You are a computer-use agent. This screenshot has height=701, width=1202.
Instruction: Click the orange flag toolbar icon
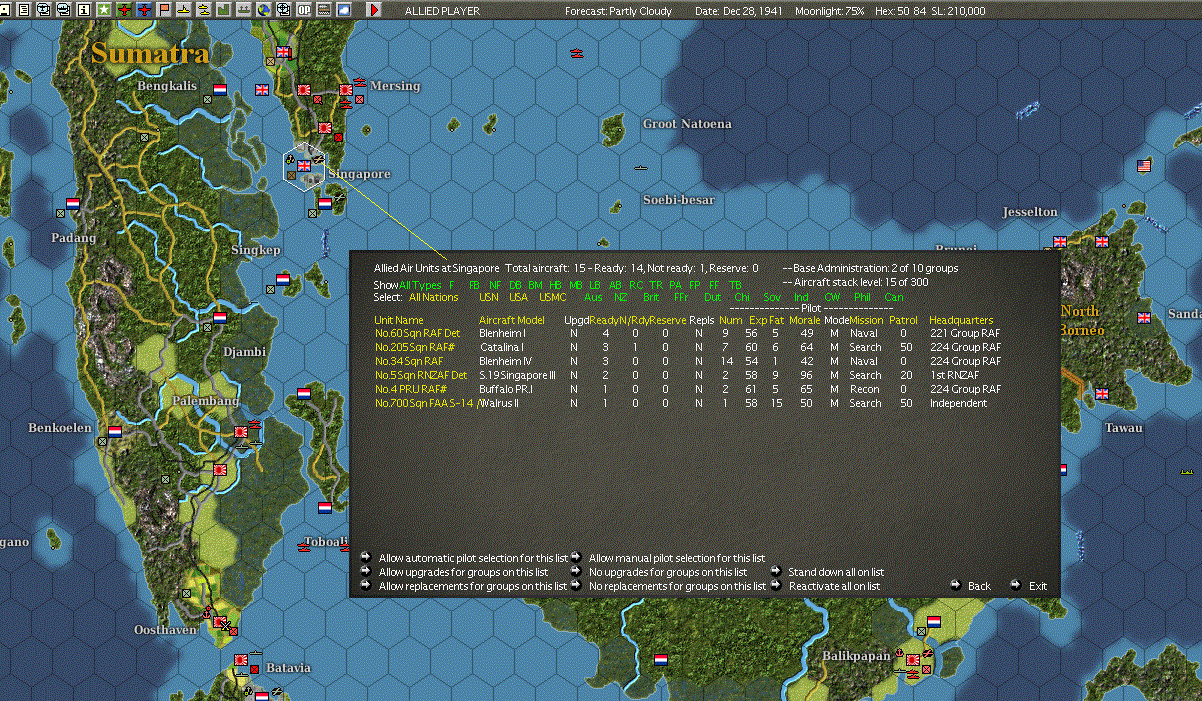click(164, 10)
